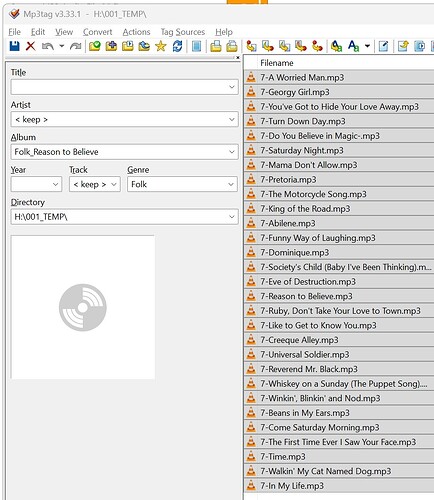Expand the Album field dropdown

tap(232, 152)
